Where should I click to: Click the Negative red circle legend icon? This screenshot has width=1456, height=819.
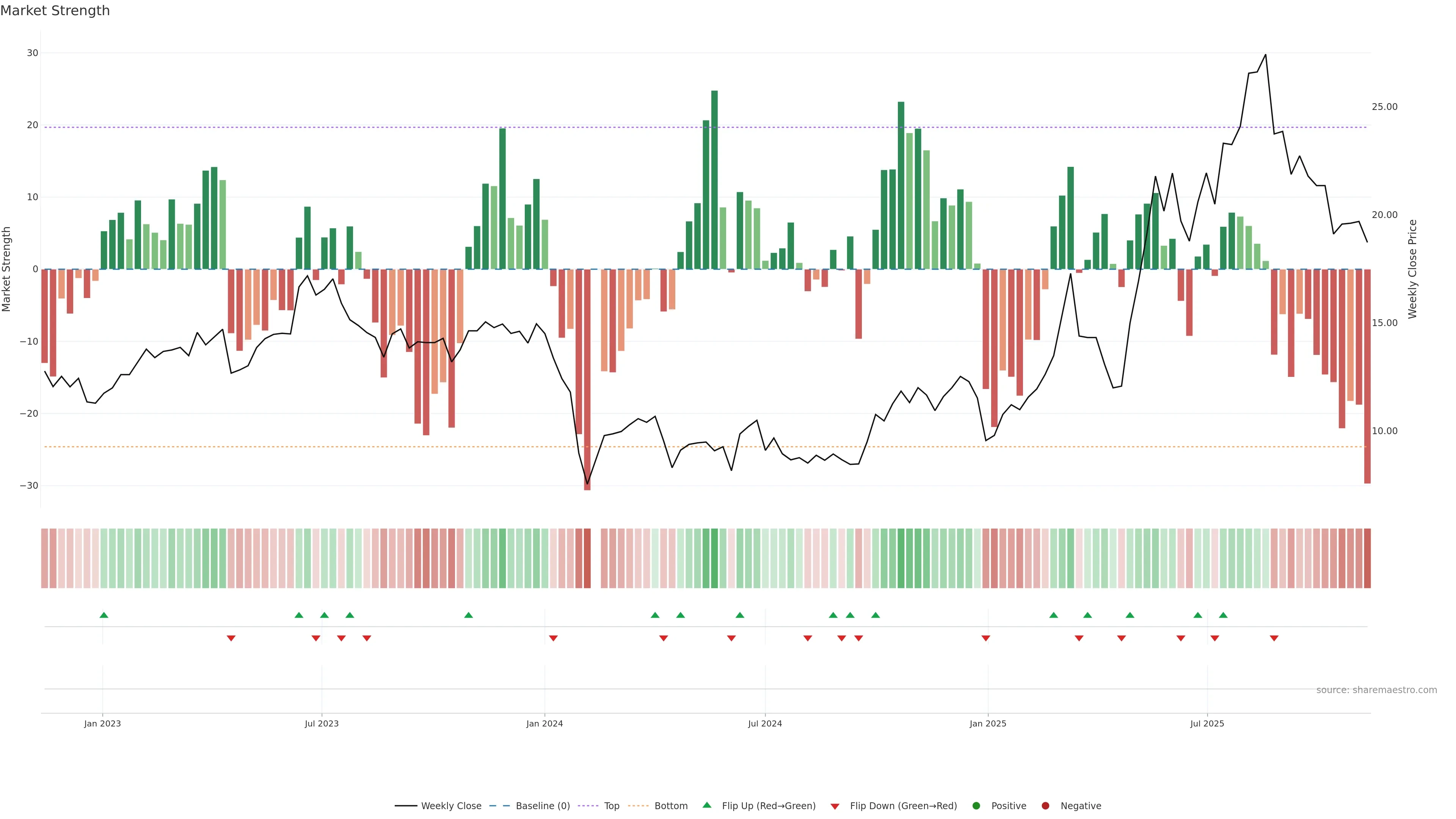pyautogui.click(x=1045, y=805)
